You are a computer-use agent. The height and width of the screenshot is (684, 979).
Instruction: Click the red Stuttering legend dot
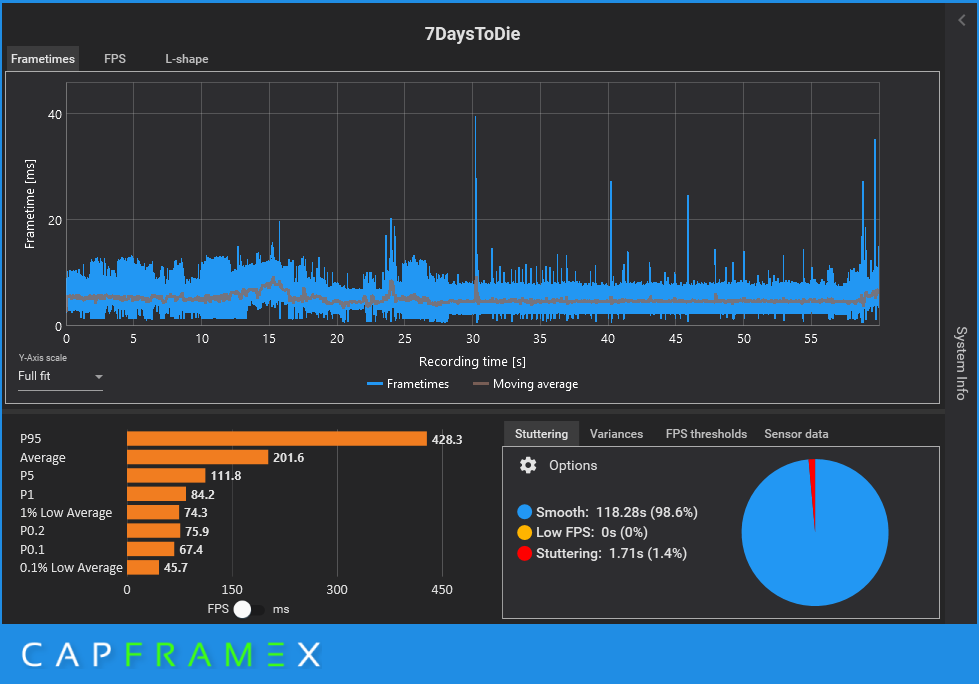point(524,553)
